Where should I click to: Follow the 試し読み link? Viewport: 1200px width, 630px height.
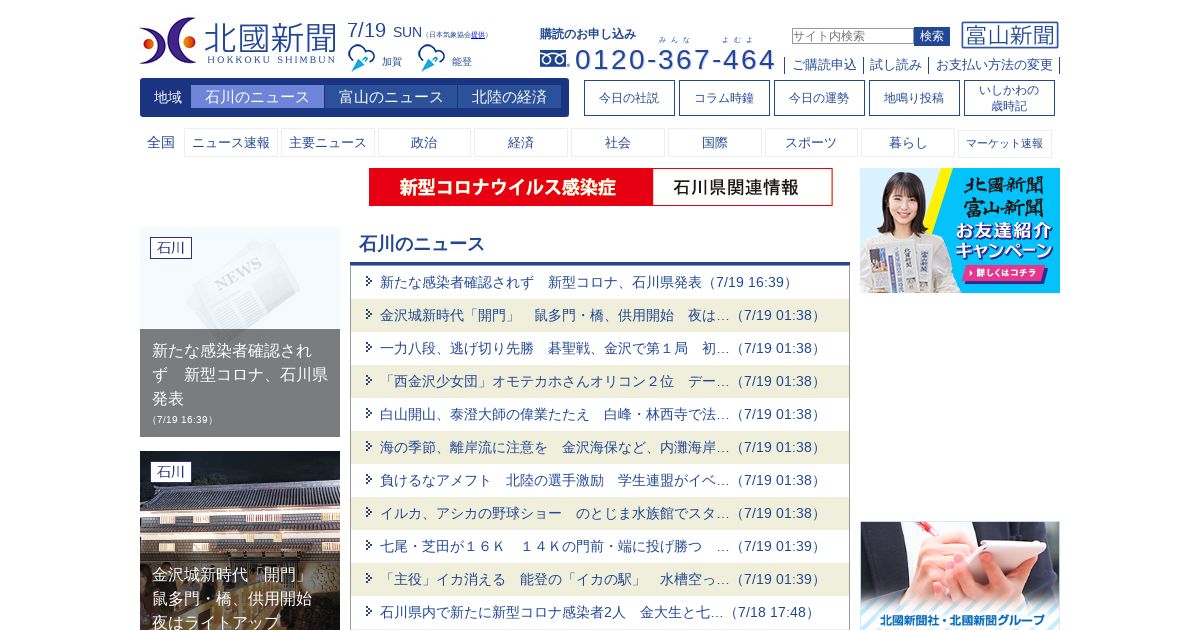896,65
